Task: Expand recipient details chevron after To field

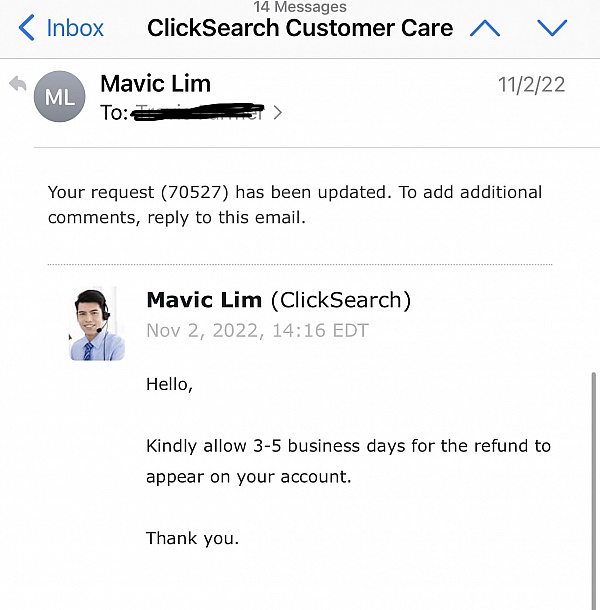Action: pyautogui.click(x=278, y=113)
